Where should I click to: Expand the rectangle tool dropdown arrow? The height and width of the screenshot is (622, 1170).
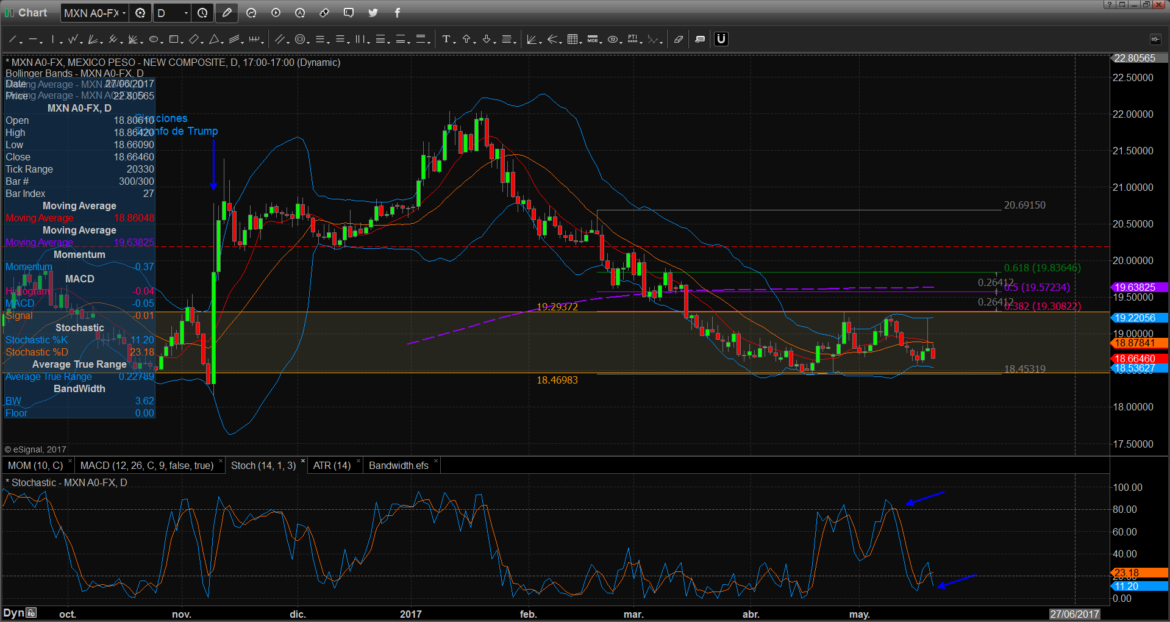[x=182, y=42]
